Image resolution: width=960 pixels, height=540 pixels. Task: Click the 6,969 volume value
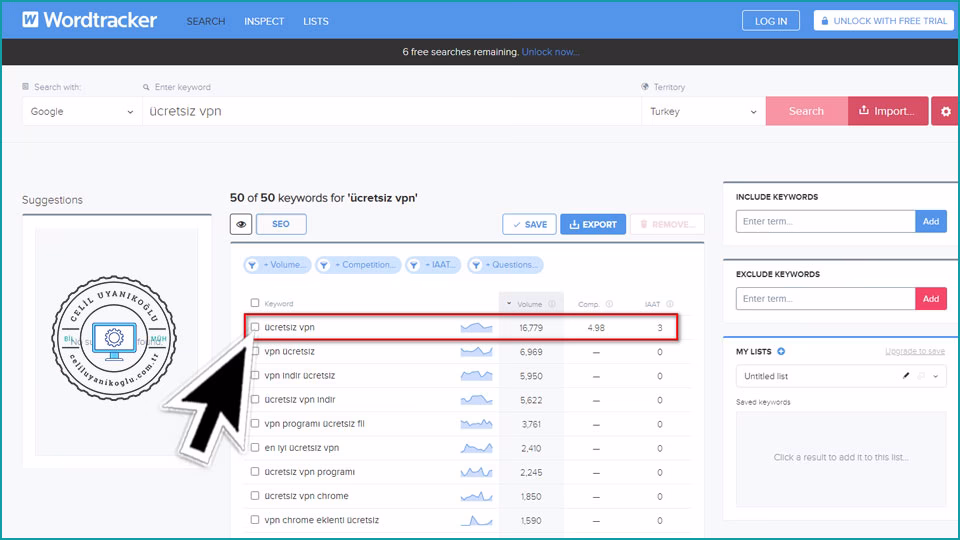531,352
